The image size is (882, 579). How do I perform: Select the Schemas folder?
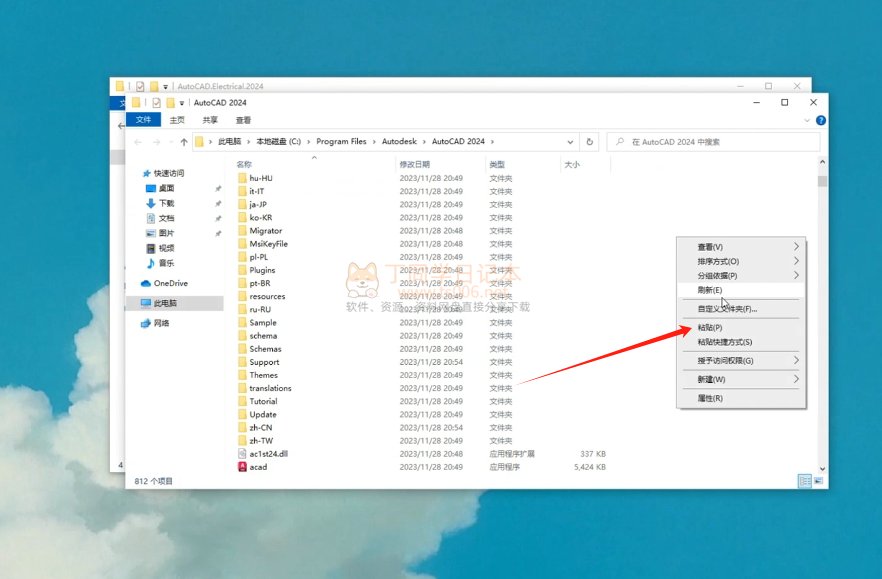click(x=265, y=349)
